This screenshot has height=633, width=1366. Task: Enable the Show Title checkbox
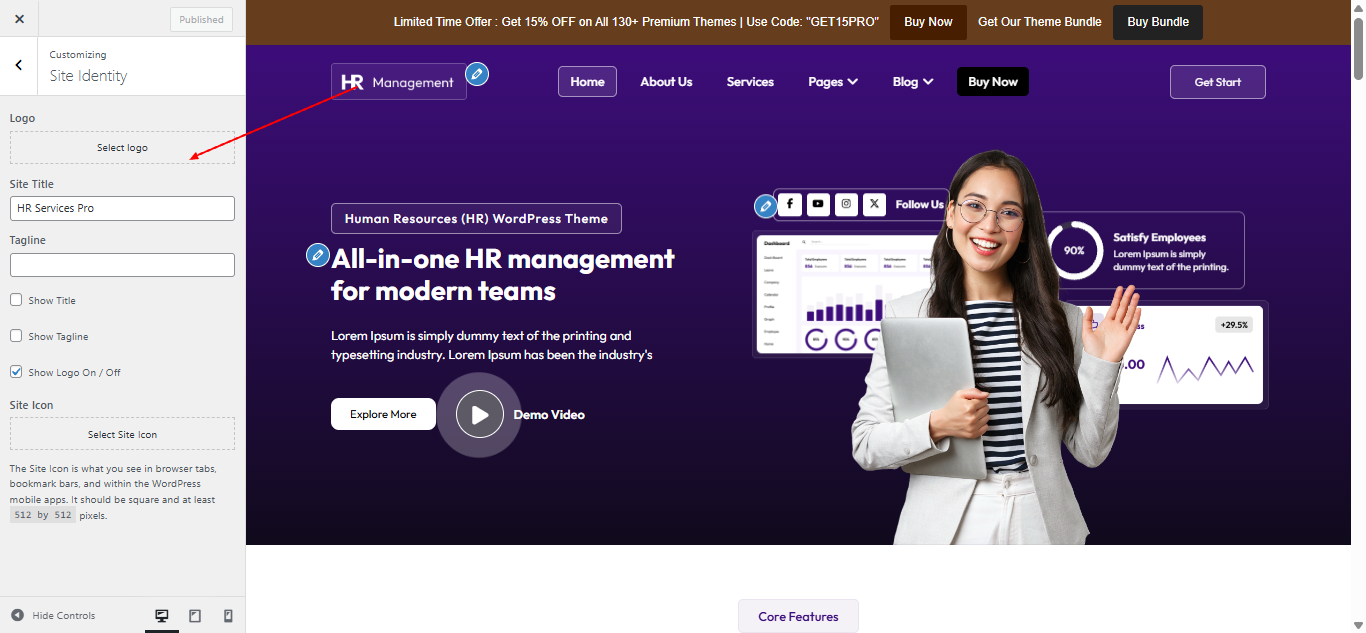click(16, 300)
